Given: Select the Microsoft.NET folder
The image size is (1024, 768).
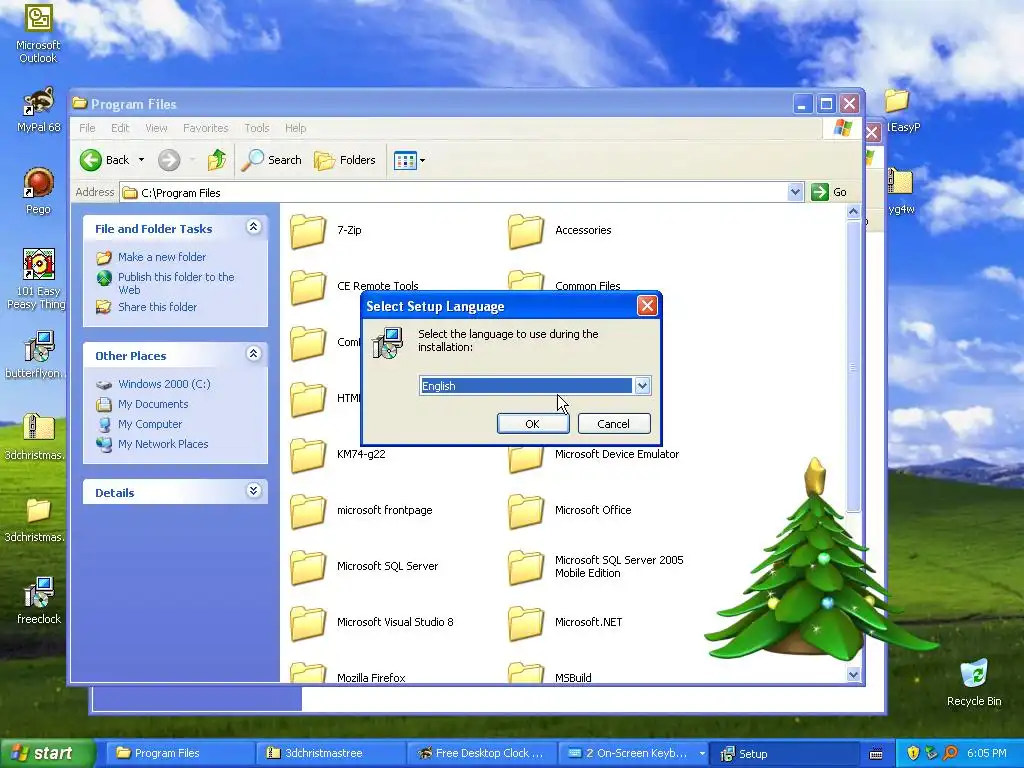Looking at the screenshot, I should tap(565, 622).
